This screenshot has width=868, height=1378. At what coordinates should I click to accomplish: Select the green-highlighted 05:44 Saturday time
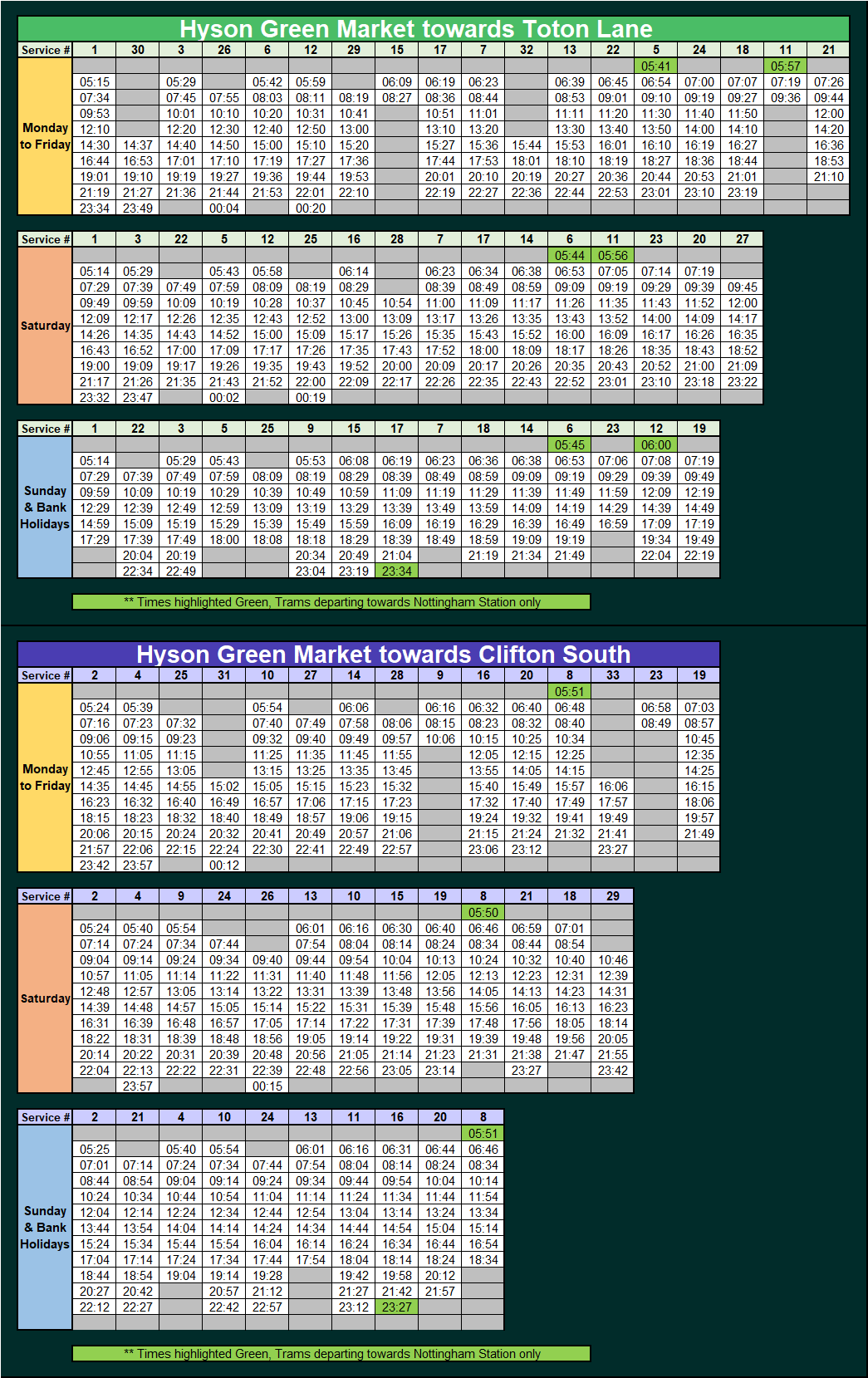point(570,255)
